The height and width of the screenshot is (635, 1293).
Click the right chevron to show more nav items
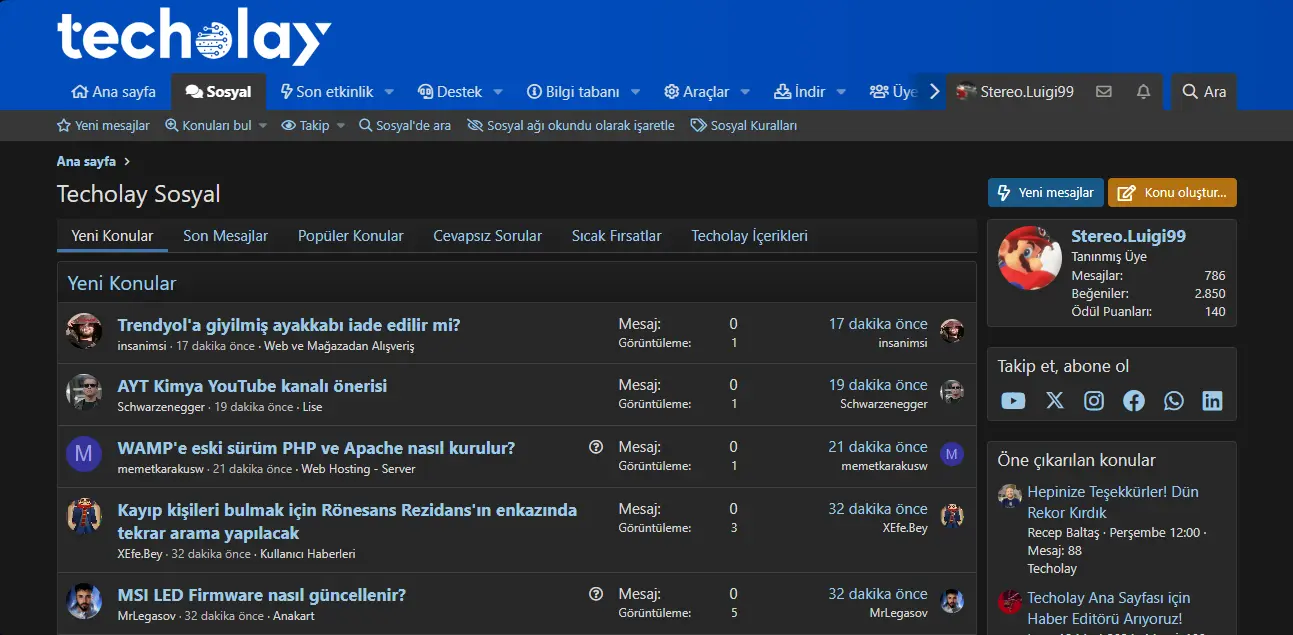[935, 91]
